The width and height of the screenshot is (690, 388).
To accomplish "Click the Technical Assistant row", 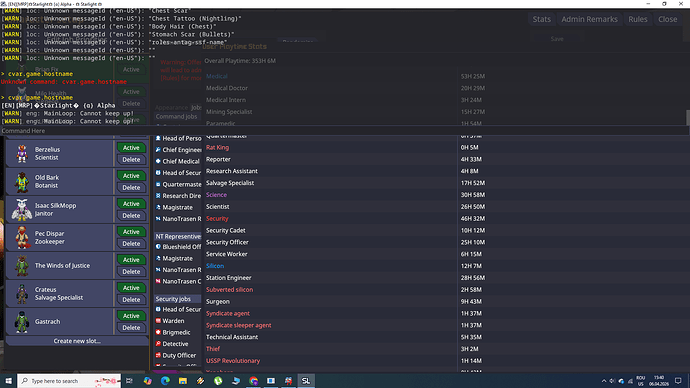I will click(446, 337).
